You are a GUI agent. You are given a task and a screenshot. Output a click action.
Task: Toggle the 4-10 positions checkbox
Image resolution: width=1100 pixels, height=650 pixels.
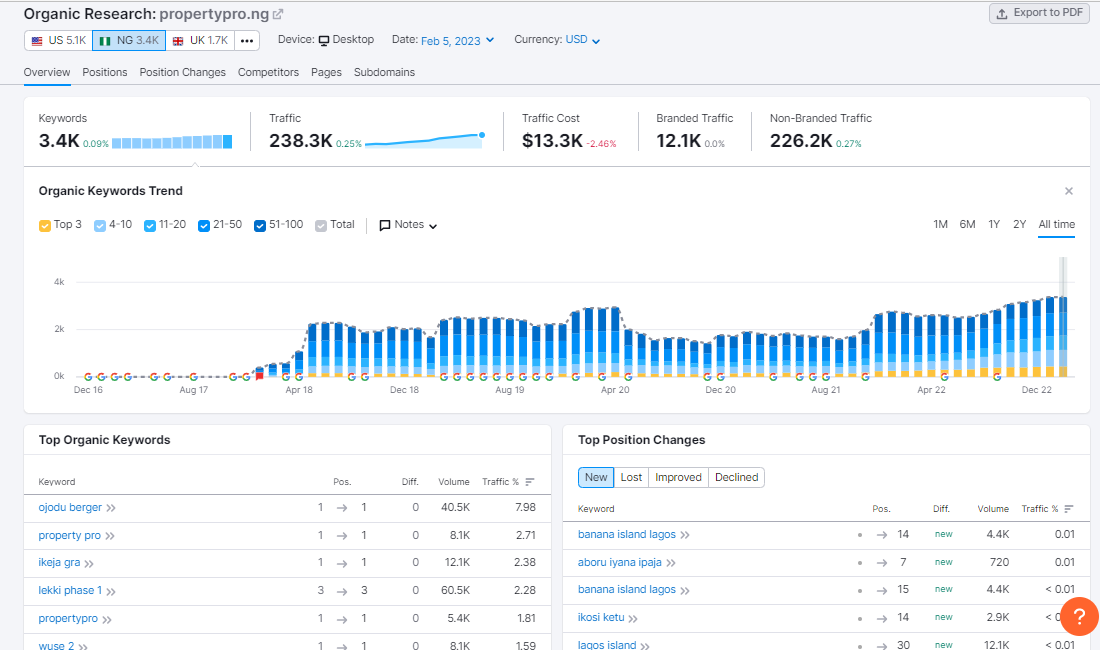pyautogui.click(x=100, y=226)
